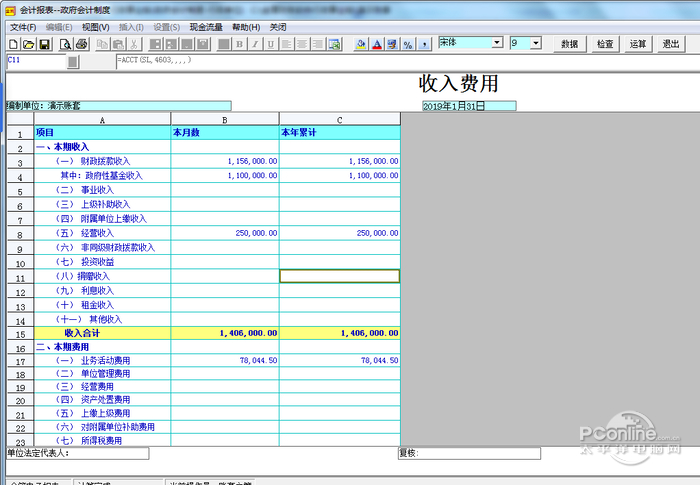The height and width of the screenshot is (485, 700).
Task: Select row 15 header
Action: click(x=21, y=334)
